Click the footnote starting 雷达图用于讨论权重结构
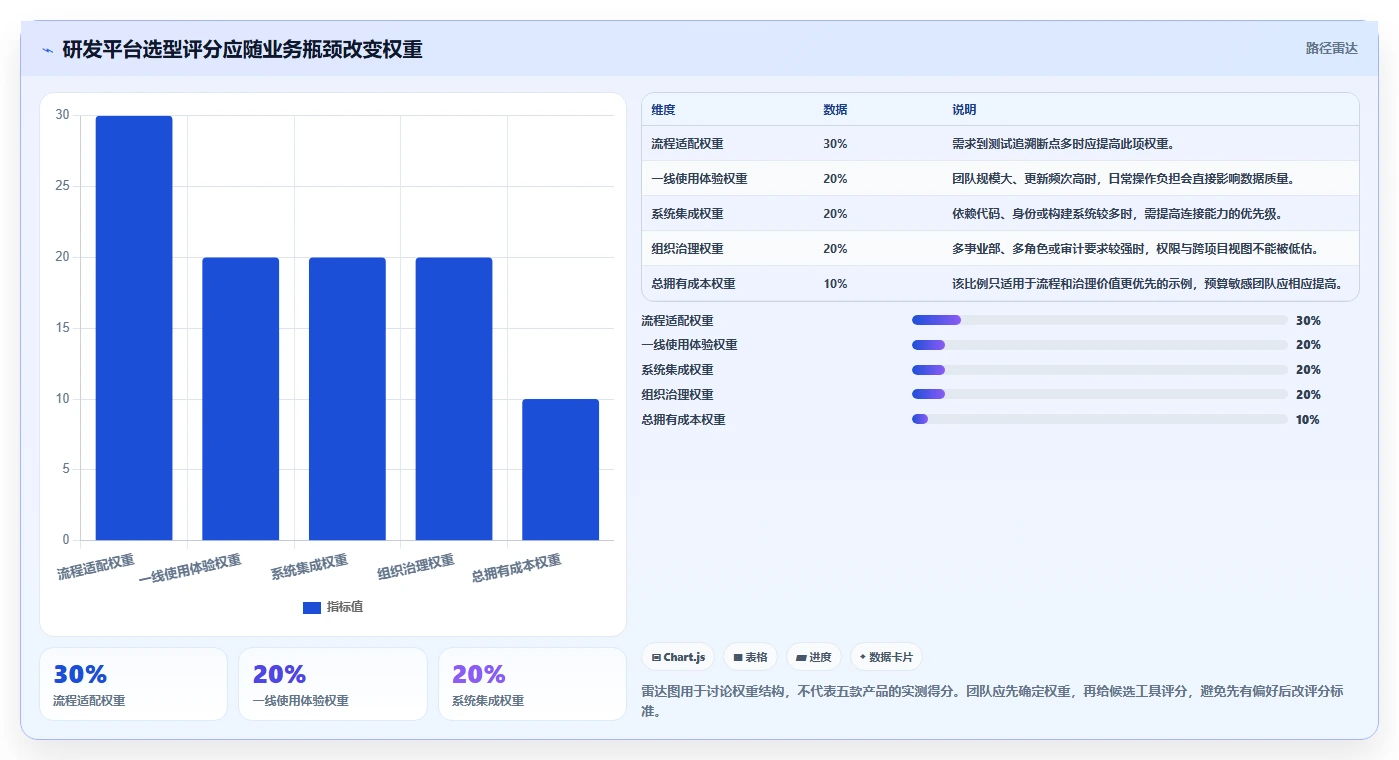 tap(993, 701)
